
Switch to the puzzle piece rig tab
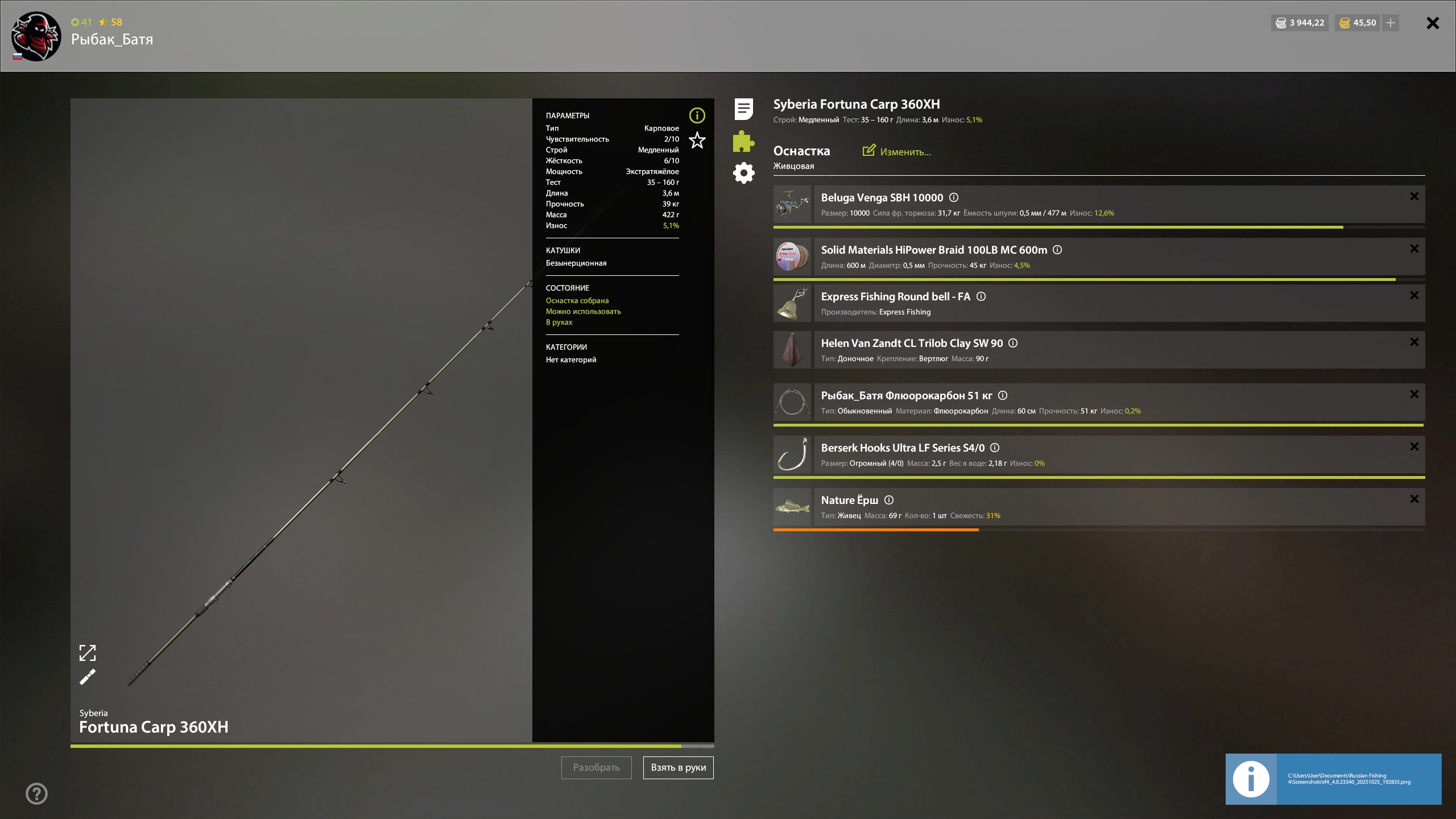tap(743, 141)
